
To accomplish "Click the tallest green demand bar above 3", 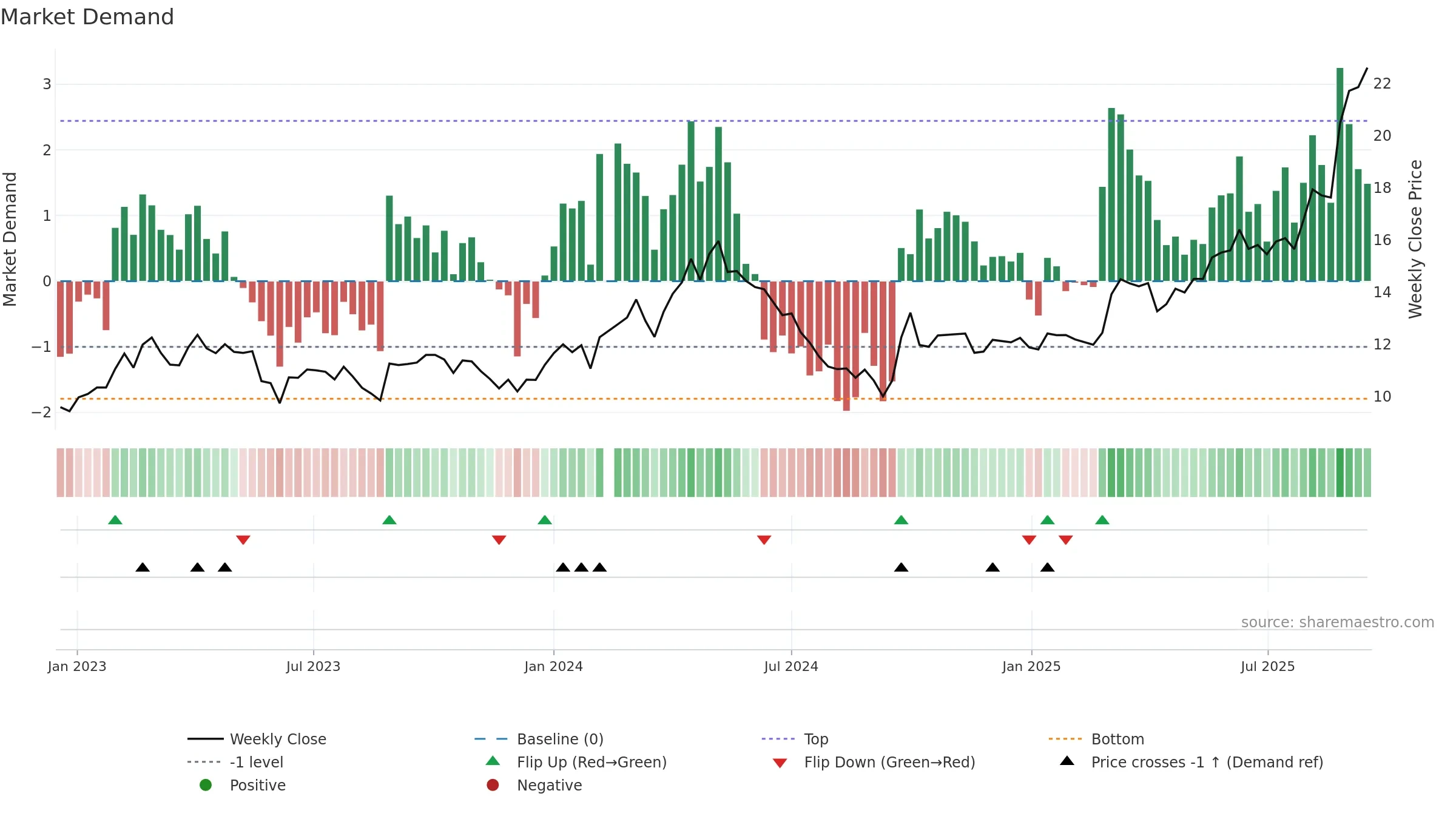I will pyautogui.click(x=1340, y=175).
